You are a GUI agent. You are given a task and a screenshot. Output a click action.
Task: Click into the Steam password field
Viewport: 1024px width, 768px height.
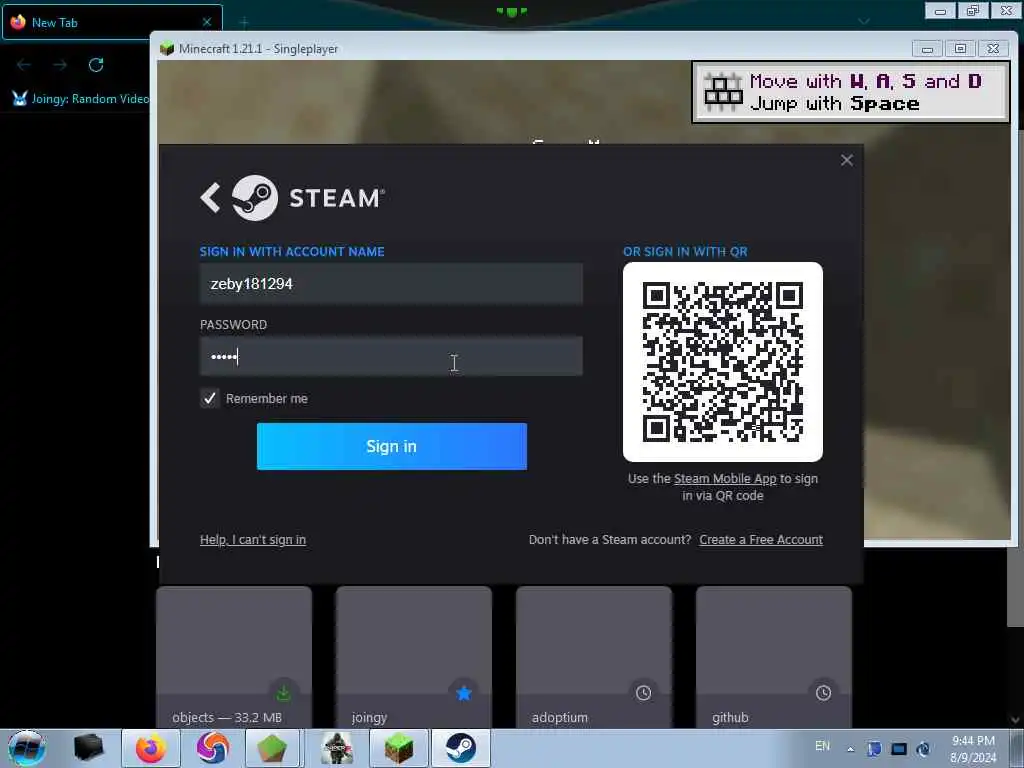coord(391,357)
